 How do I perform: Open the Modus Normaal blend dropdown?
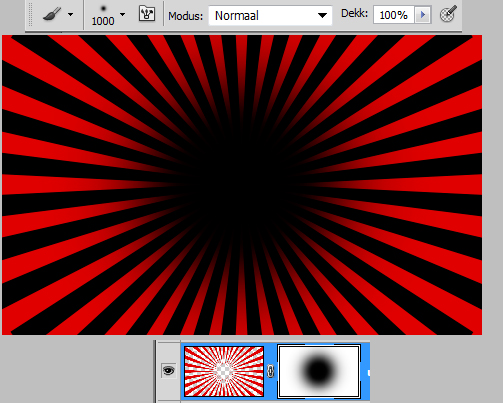270,15
